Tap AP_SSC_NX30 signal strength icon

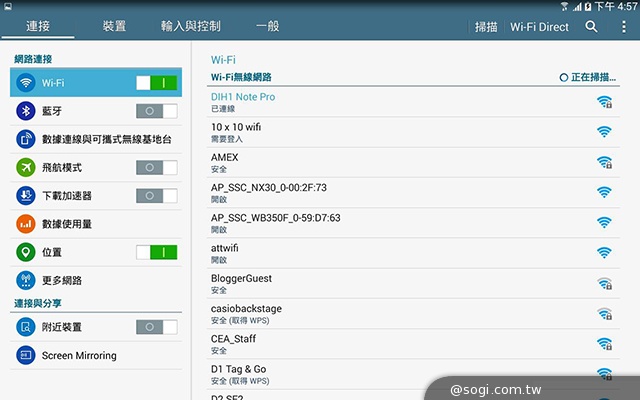[x=604, y=192]
